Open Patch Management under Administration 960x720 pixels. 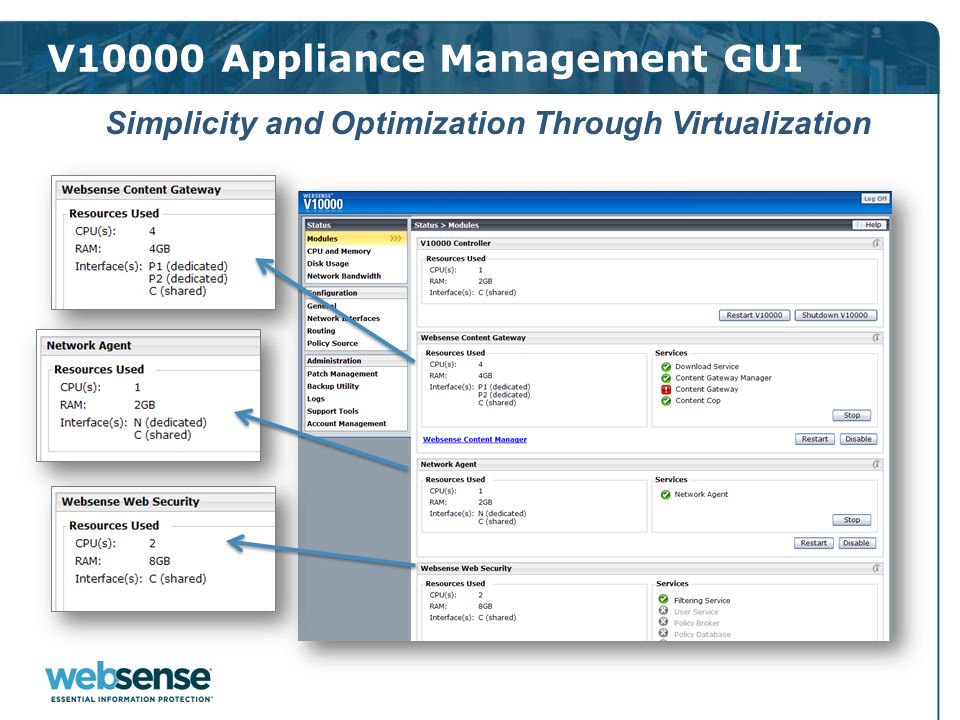342,374
